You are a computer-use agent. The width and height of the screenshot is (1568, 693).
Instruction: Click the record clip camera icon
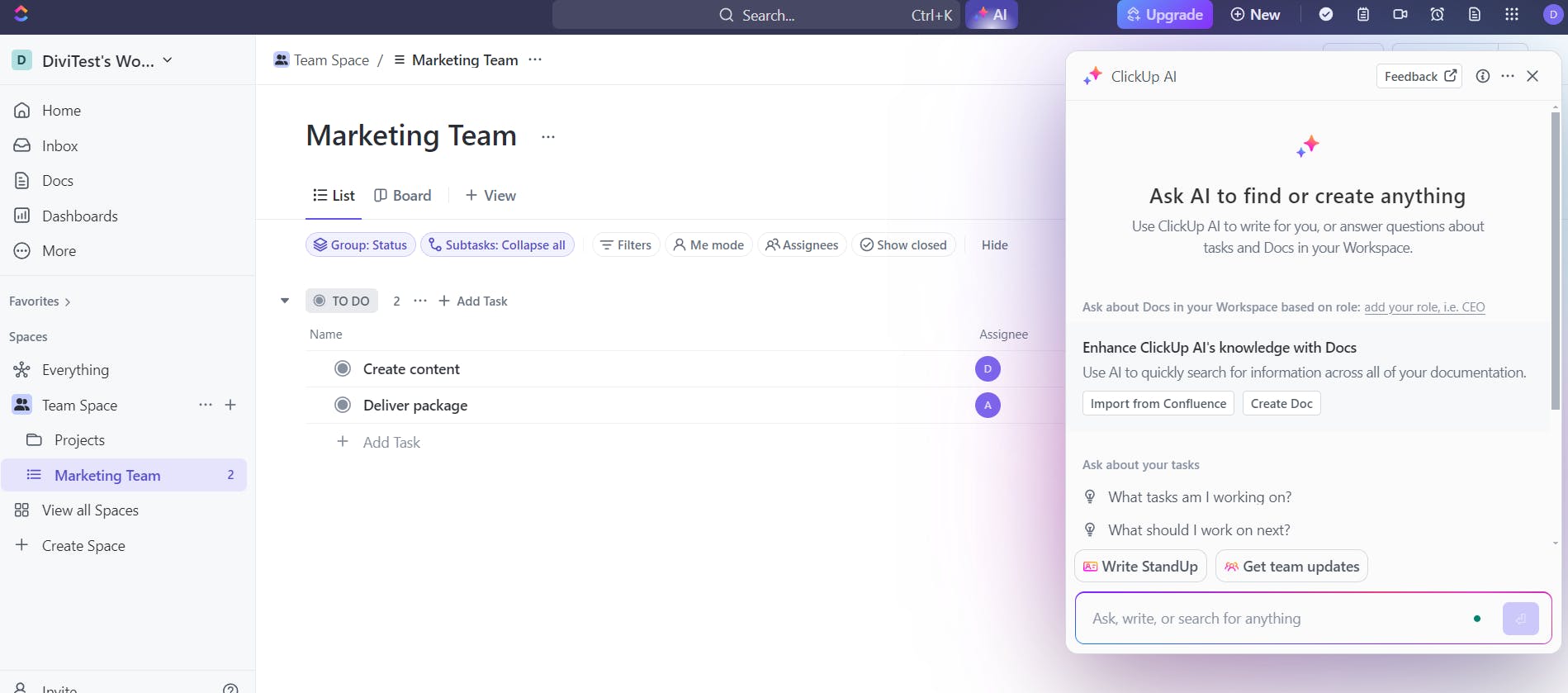[x=1400, y=14]
